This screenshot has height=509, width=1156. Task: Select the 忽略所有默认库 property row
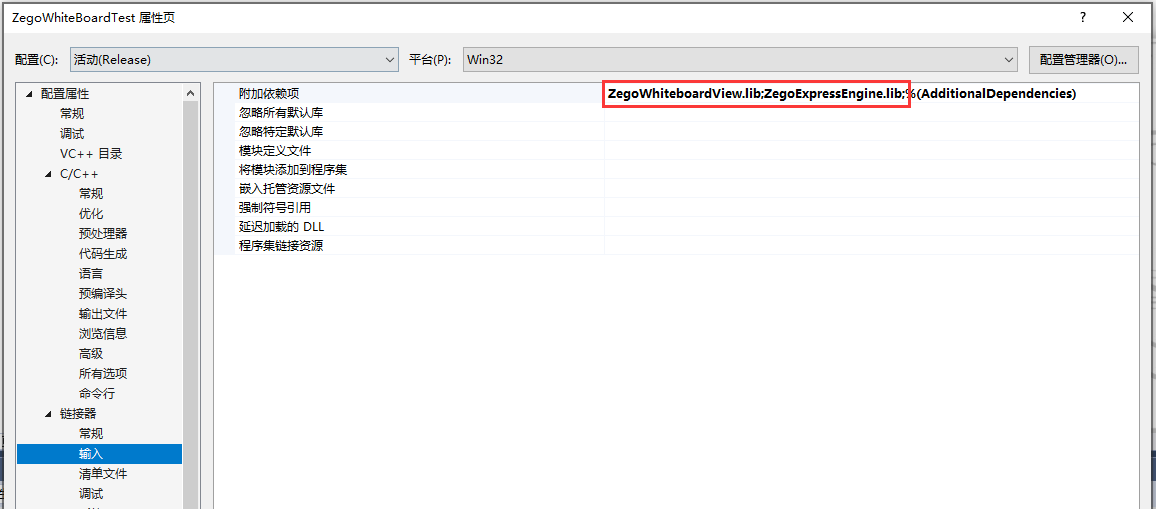(x=281, y=113)
